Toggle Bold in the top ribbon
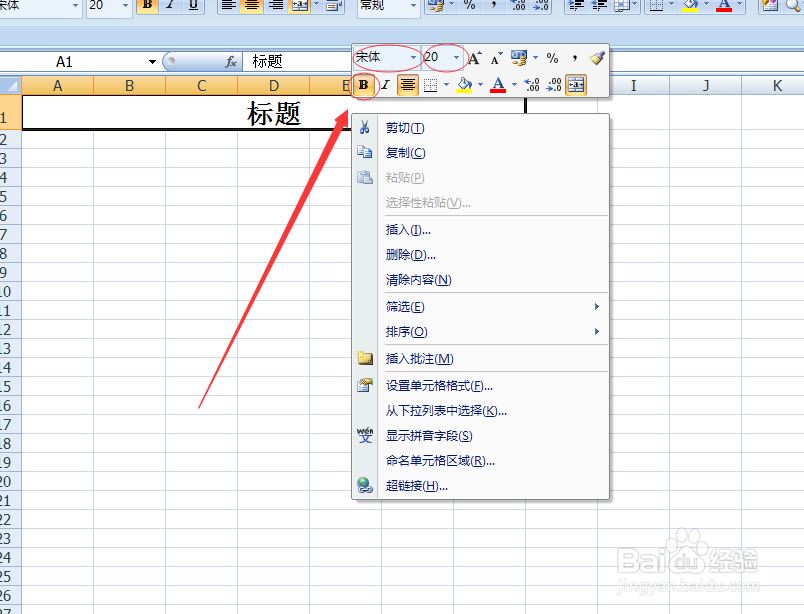The image size is (804, 614). pyautogui.click(x=145, y=8)
